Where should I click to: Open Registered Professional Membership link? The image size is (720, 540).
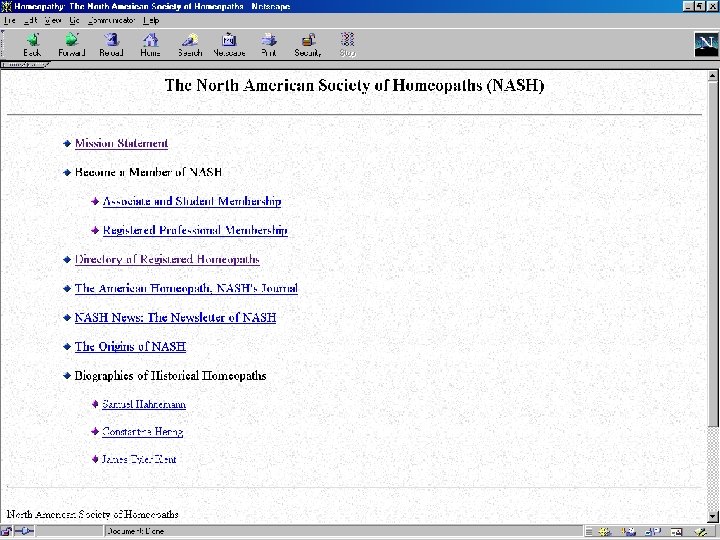(x=195, y=230)
